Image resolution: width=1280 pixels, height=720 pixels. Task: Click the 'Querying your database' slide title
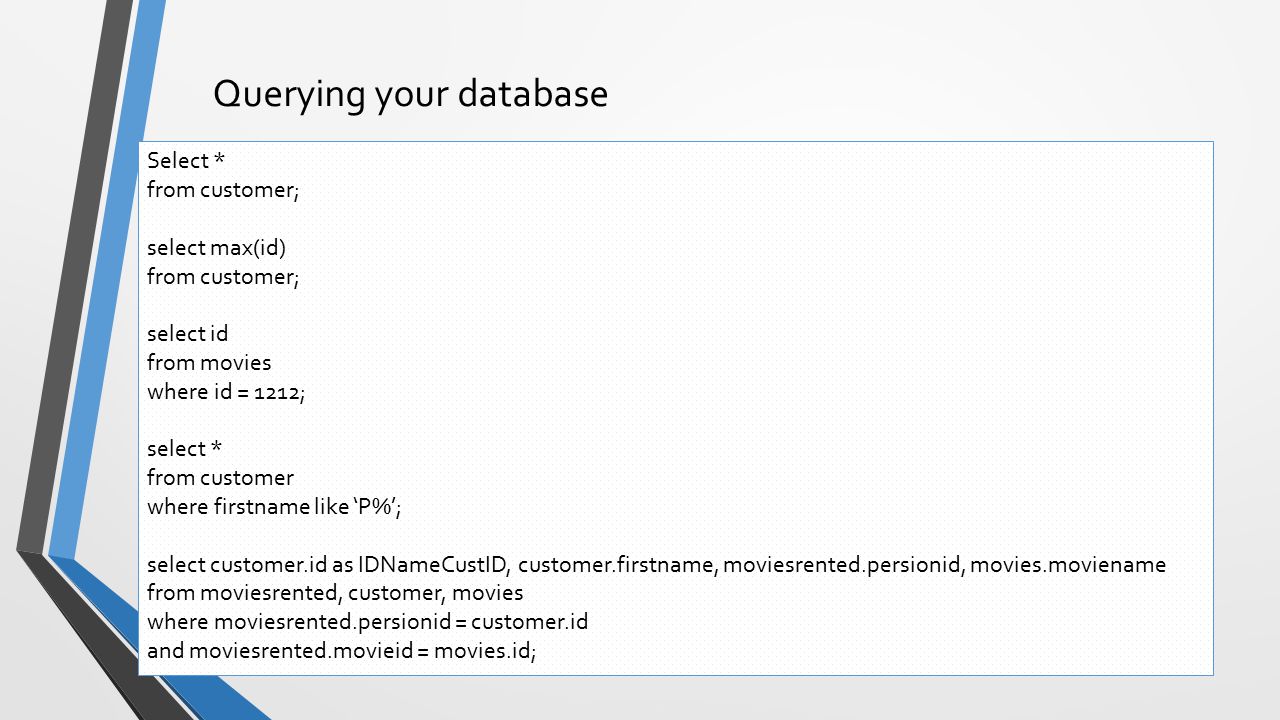(410, 94)
